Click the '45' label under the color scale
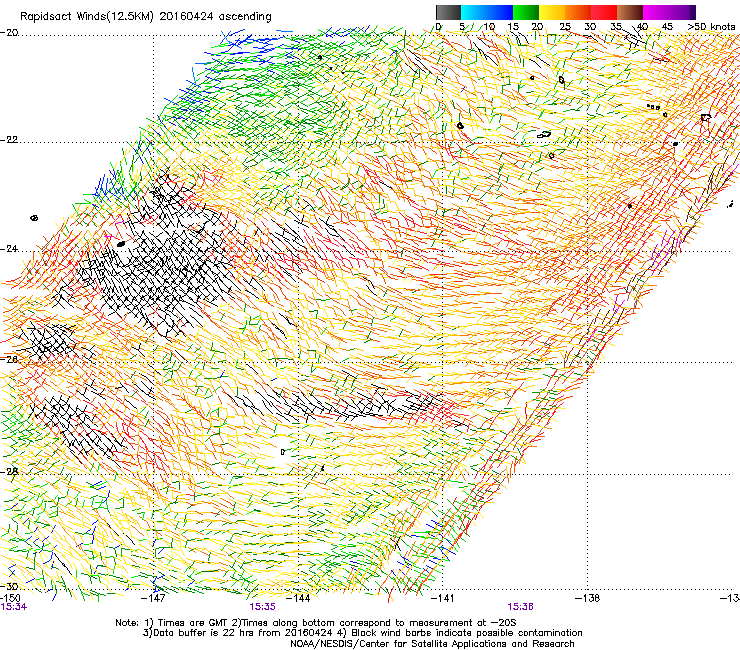Image resolution: width=740 pixels, height=650 pixels. coord(667,27)
